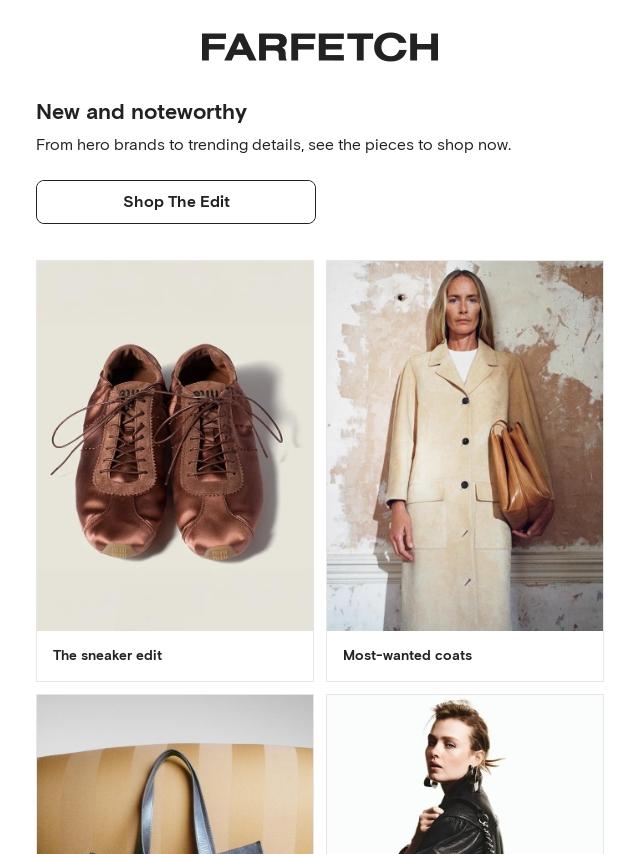This screenshot has height=854, width=640.
Task: Open the silver tote bag image
Action: tap(175, 774)
